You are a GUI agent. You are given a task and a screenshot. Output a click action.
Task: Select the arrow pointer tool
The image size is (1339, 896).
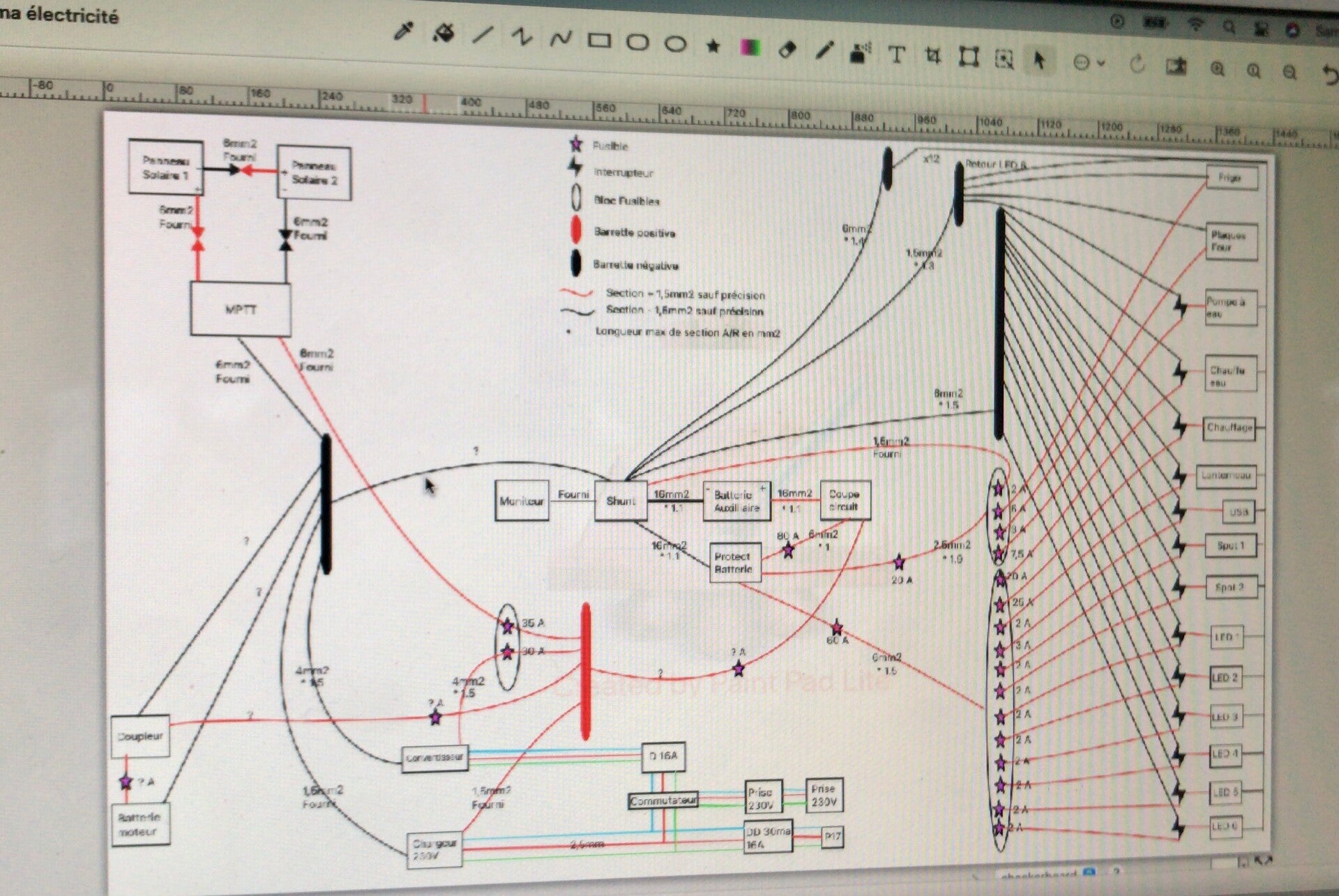pyautogui.click(x=1039, y=61)
